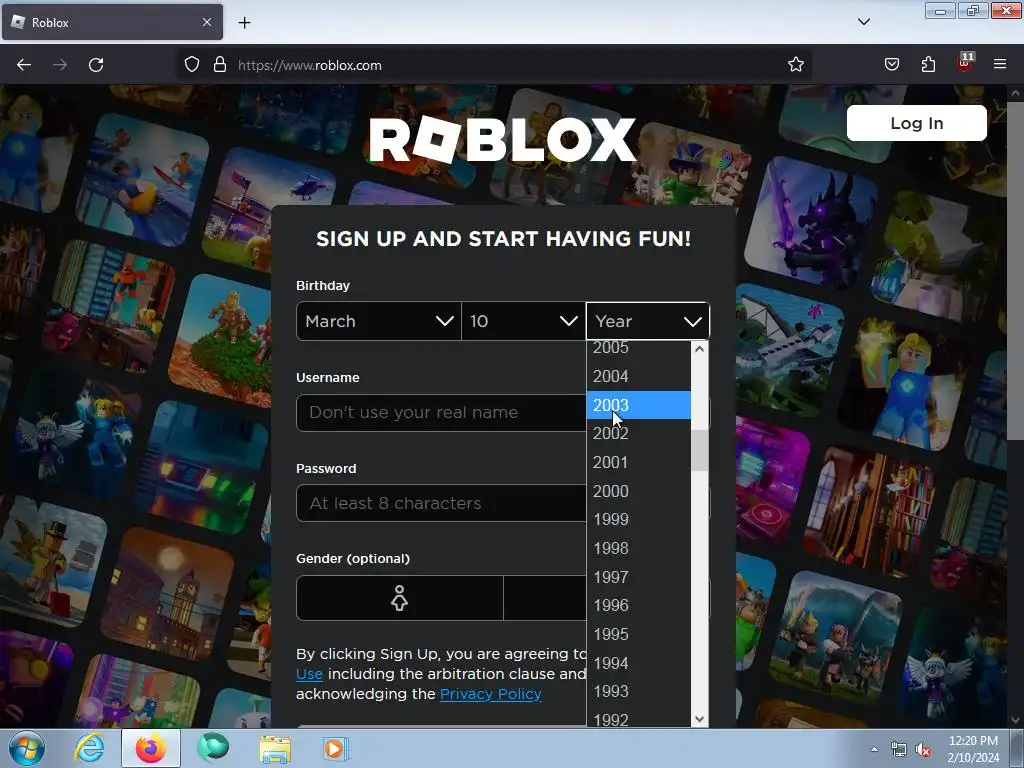This screenshot has width=1024, height=768.
Task: Open Firefox application hamburger menu
Action: coord(1000,65)
